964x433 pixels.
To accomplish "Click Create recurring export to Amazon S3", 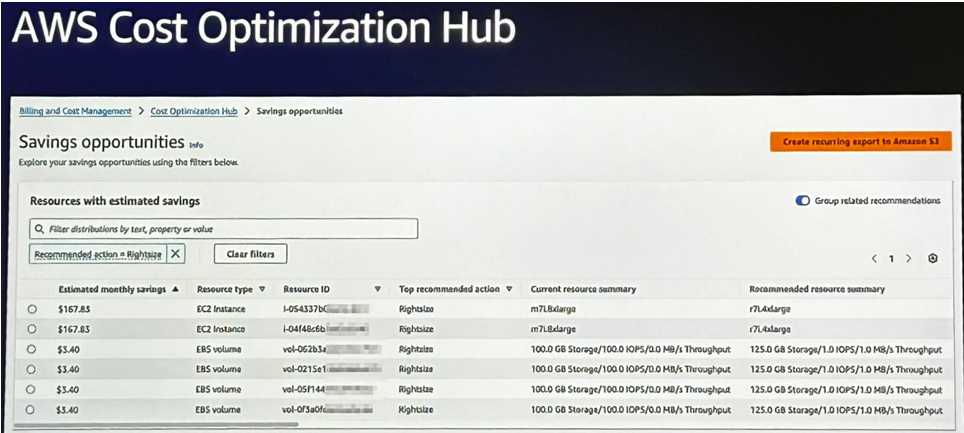I will click(860, 142).
